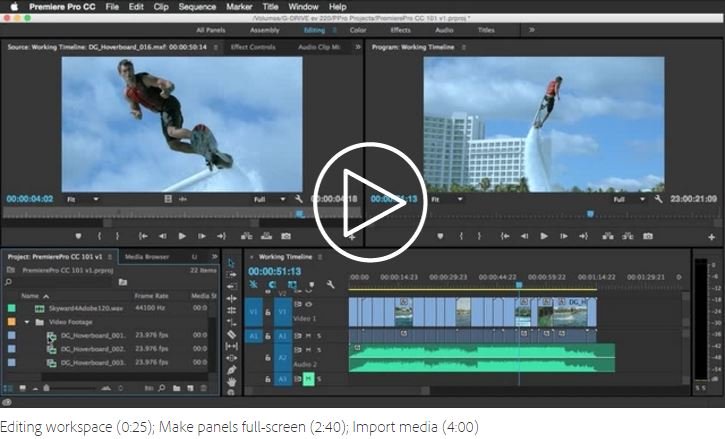
Task: Open the Source monitor settings wrench
Action: click(x=299, y=199)
